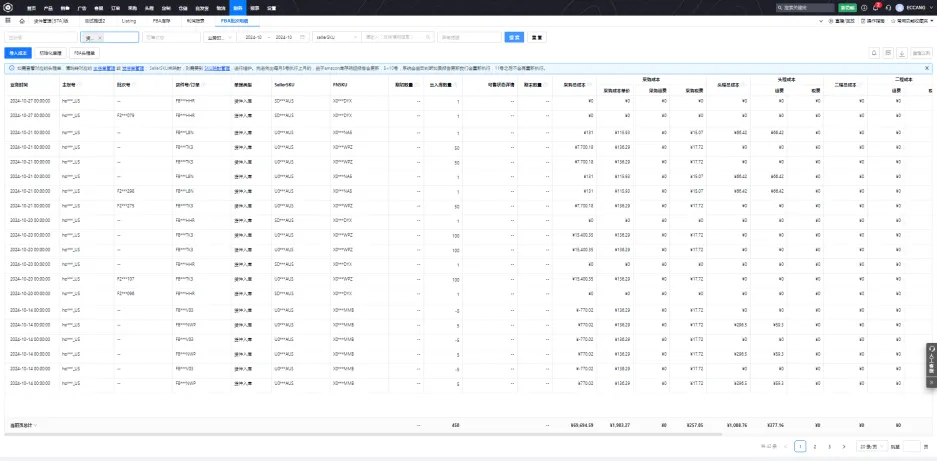Click the previous page arrow in the pagination
This screenshot has height=461, width=937.
785,446
